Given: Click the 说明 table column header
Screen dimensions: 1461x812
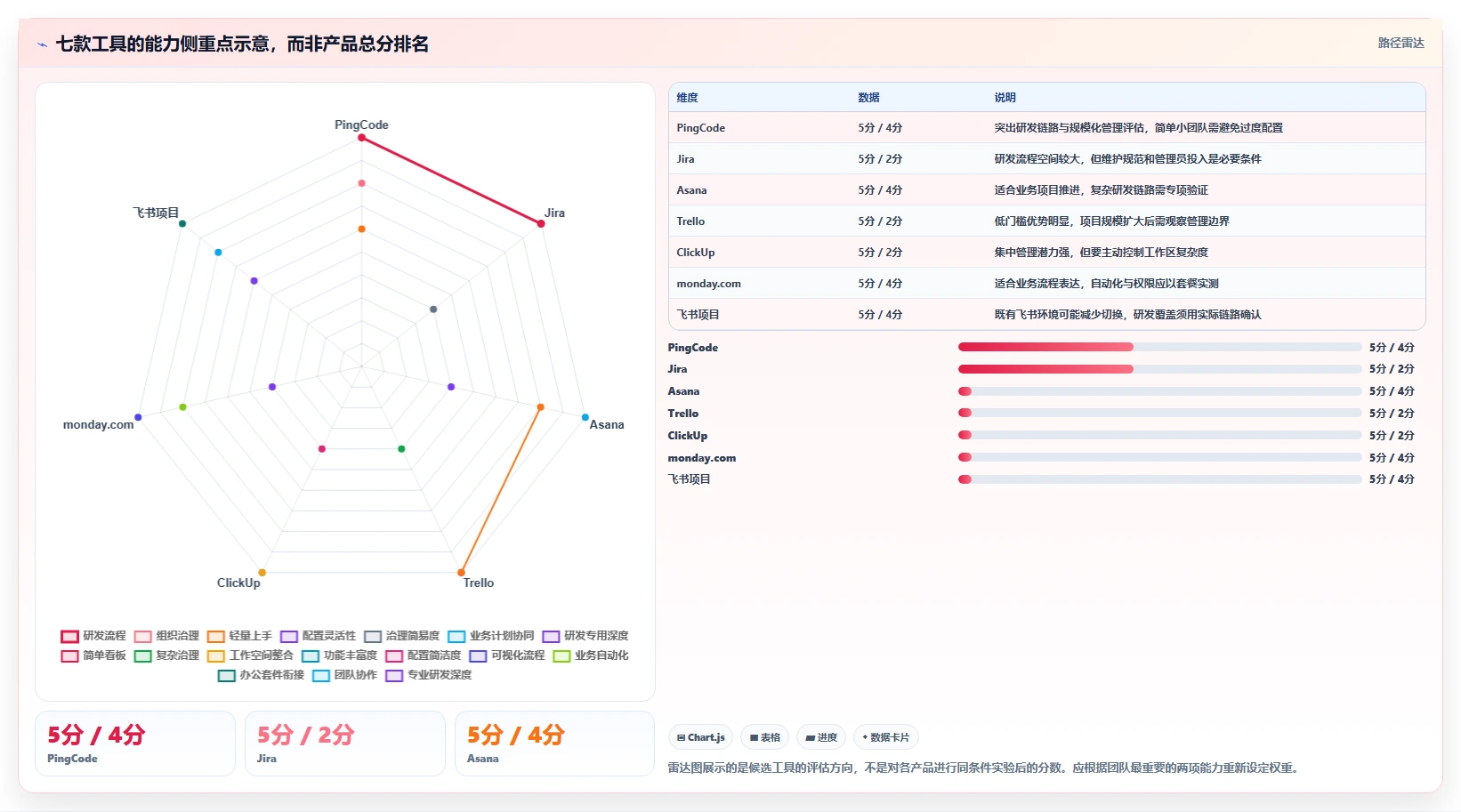Looking at the screenshot, I should 1005,98.
